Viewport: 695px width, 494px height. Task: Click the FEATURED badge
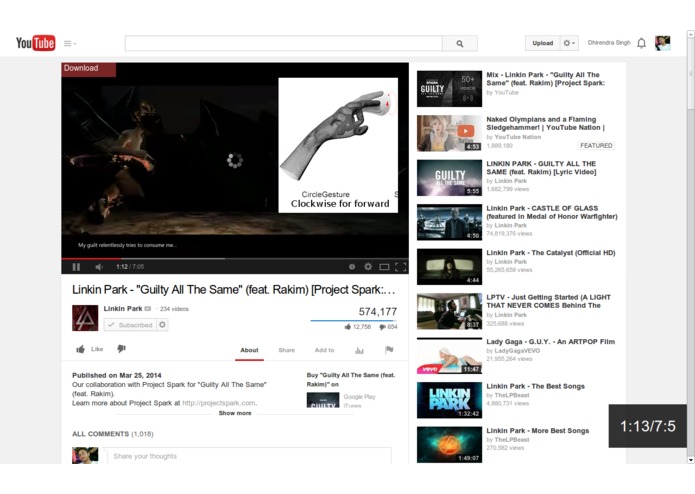(596, 145)
